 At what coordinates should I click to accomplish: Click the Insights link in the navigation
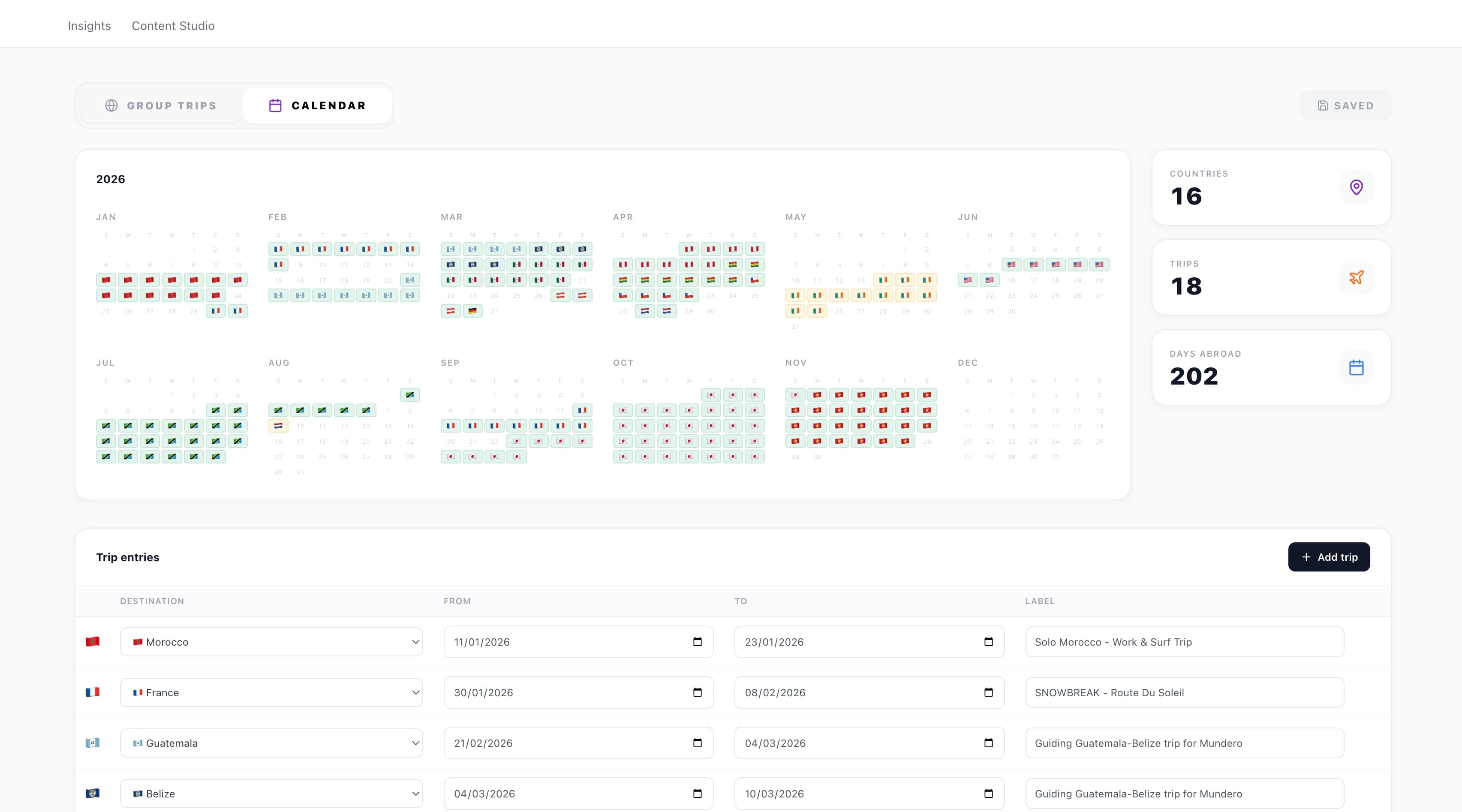coord(89,26)
